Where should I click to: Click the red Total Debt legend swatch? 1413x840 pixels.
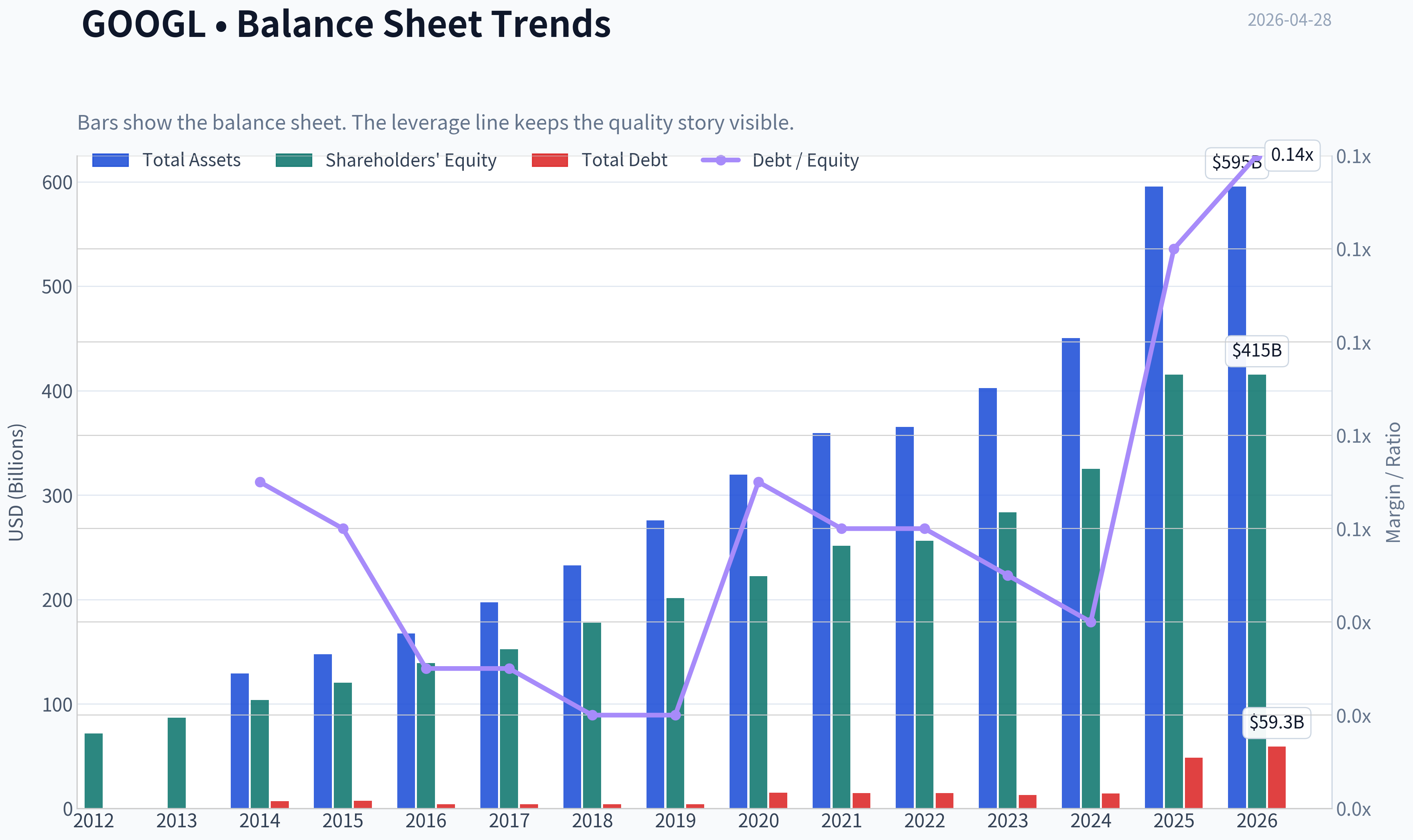(x=550, y=160)
